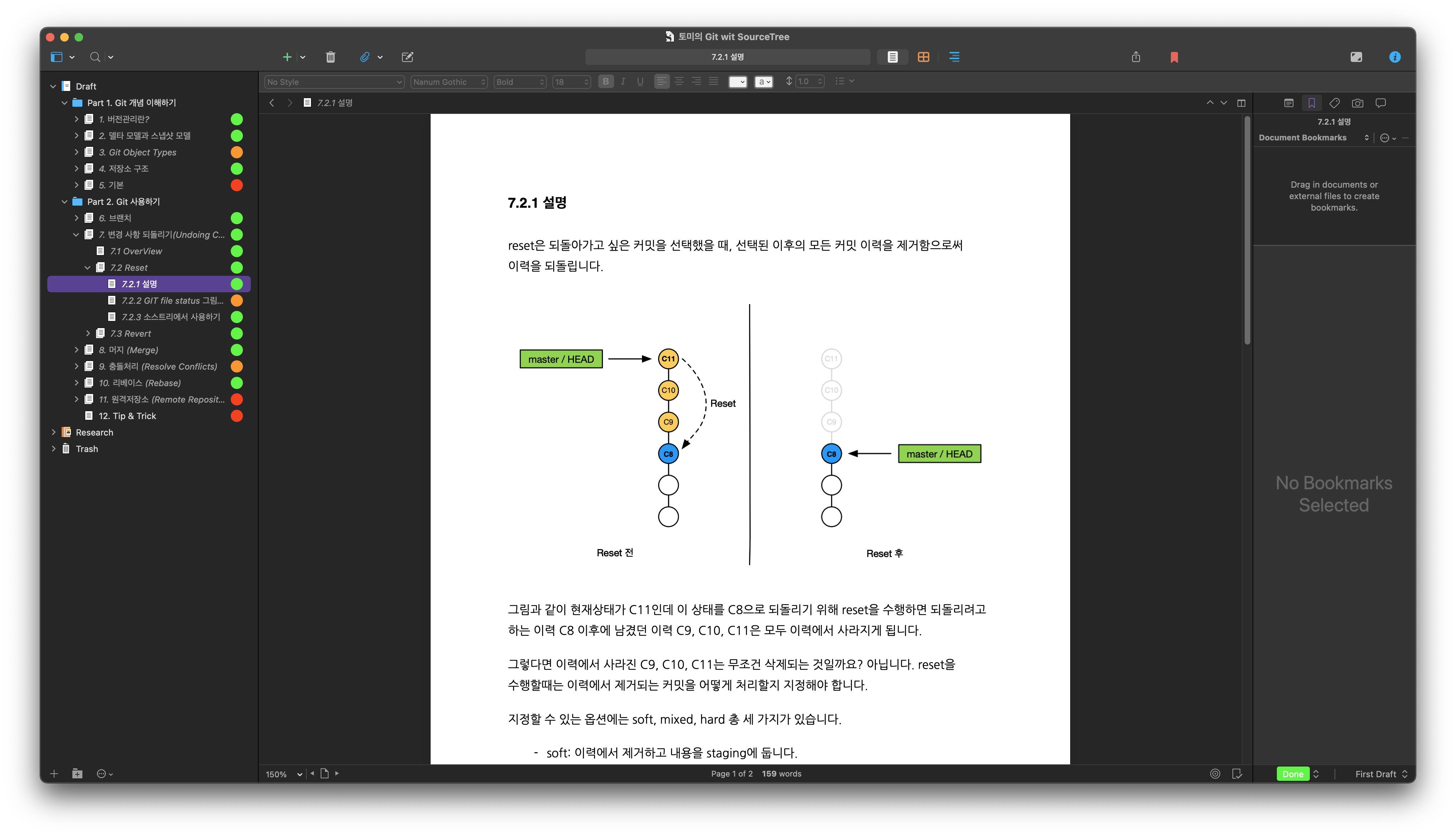Image resolution: width=1456 pixels, height=836 pixels.
Task: Open the search magnifier icon
Action: pos(95,57)
